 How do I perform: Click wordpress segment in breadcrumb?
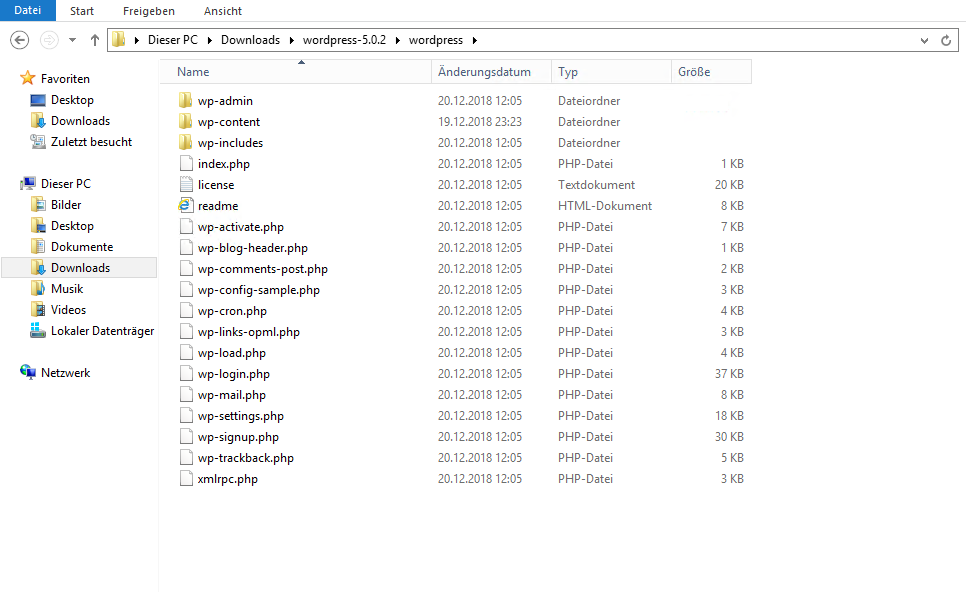[436, 40]
